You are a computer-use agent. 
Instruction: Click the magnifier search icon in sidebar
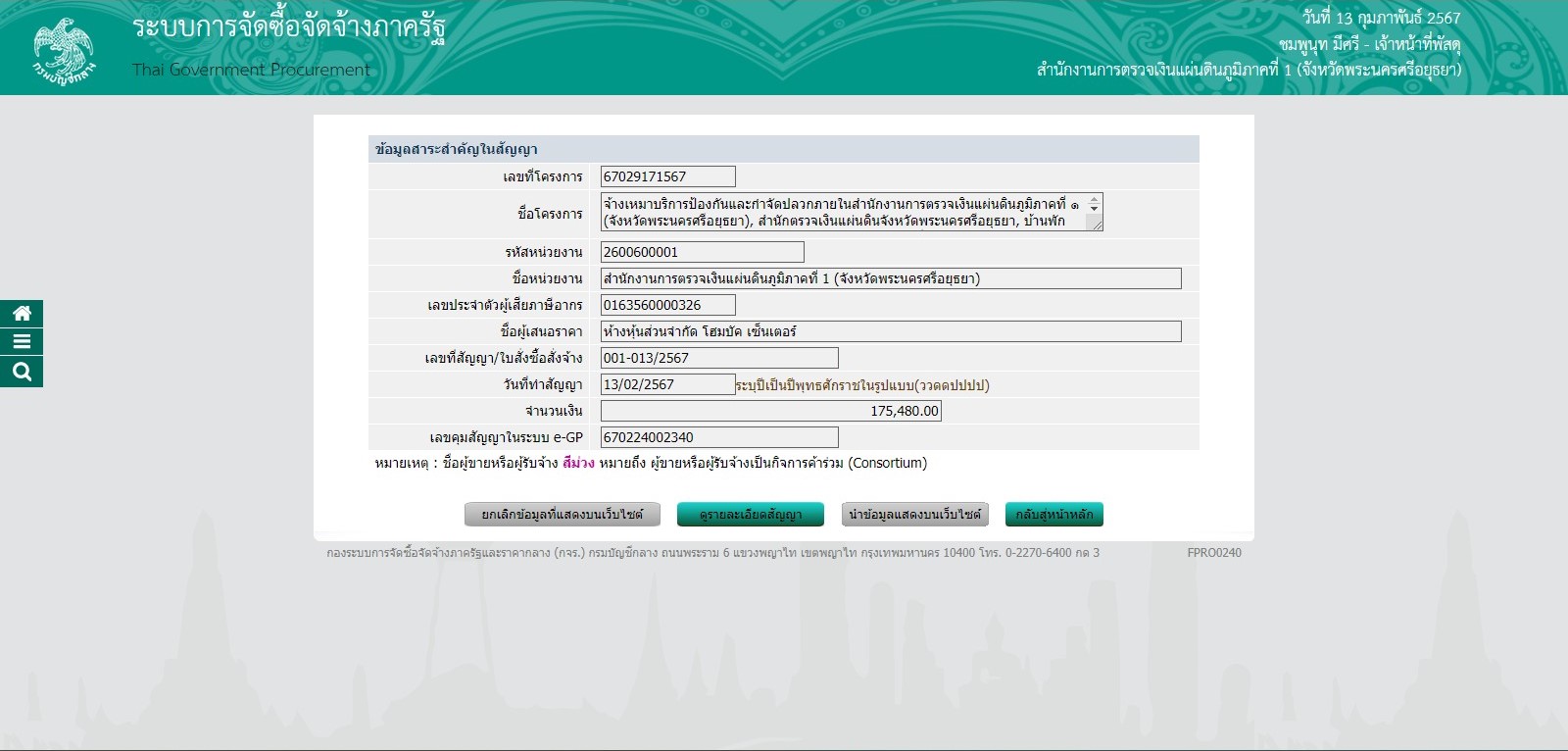[x=22, y=372]
